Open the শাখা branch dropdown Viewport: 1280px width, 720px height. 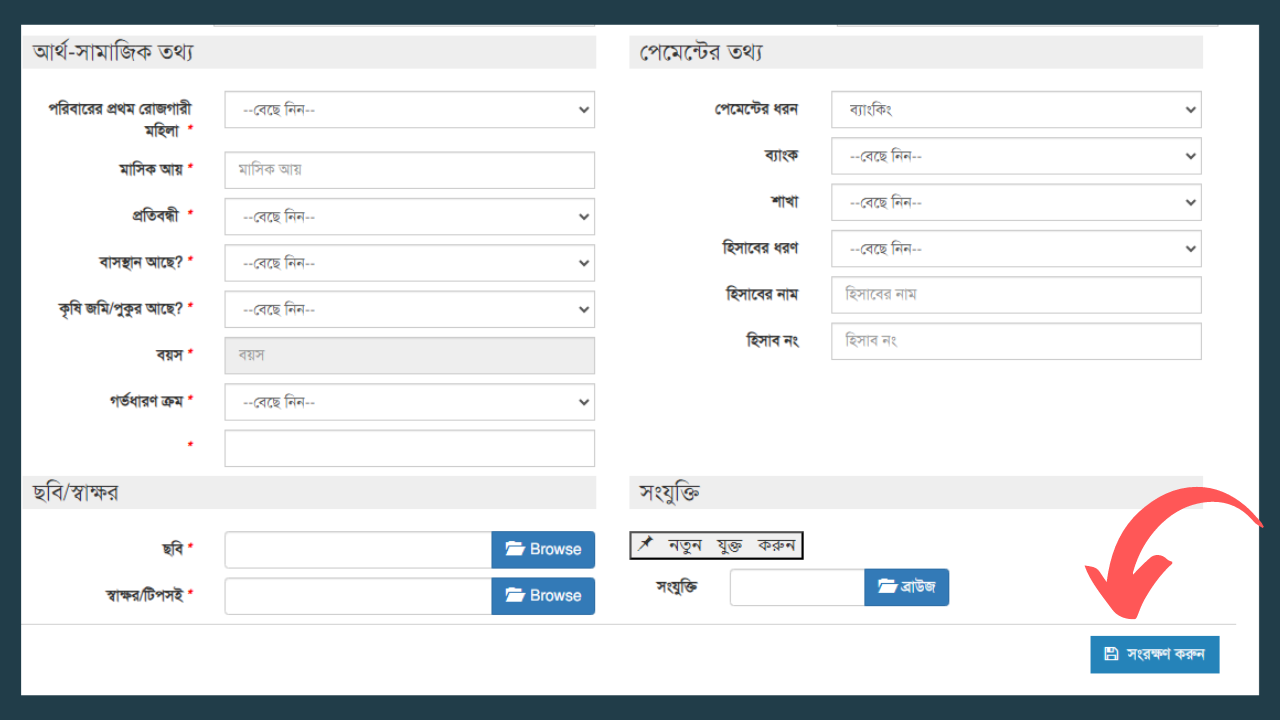point(1016,202)
